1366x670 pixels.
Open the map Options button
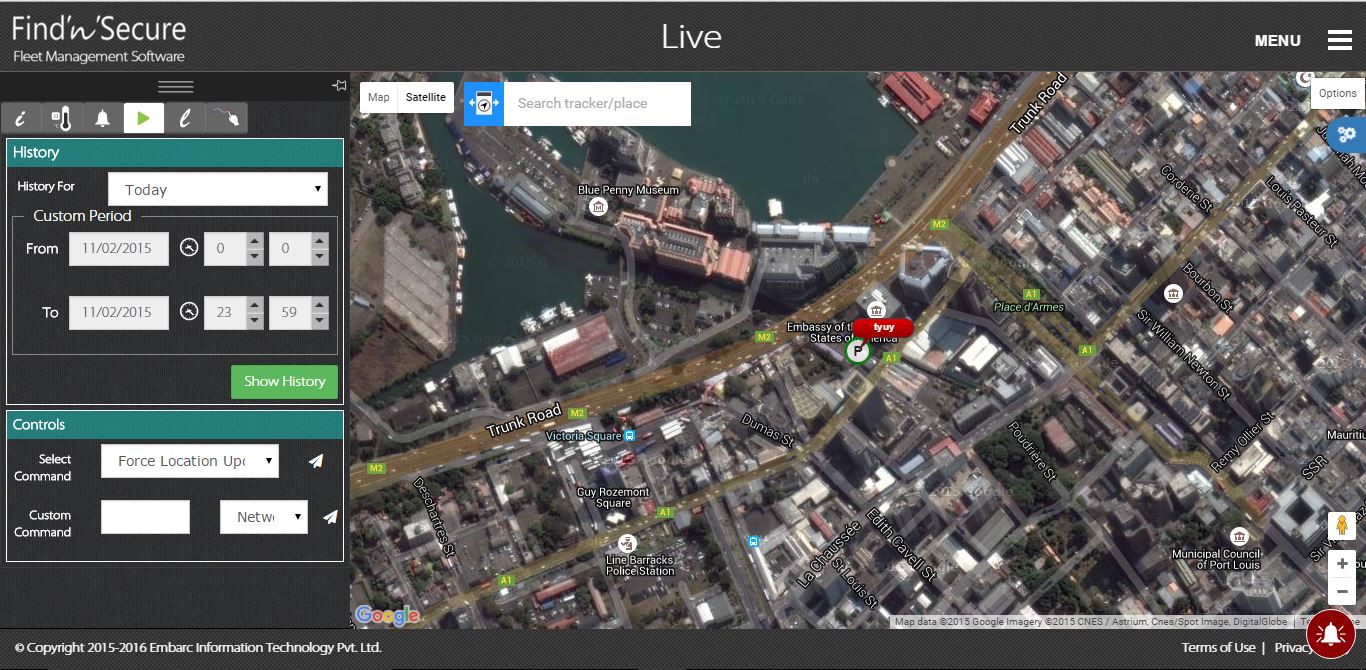coord(1338,93)
